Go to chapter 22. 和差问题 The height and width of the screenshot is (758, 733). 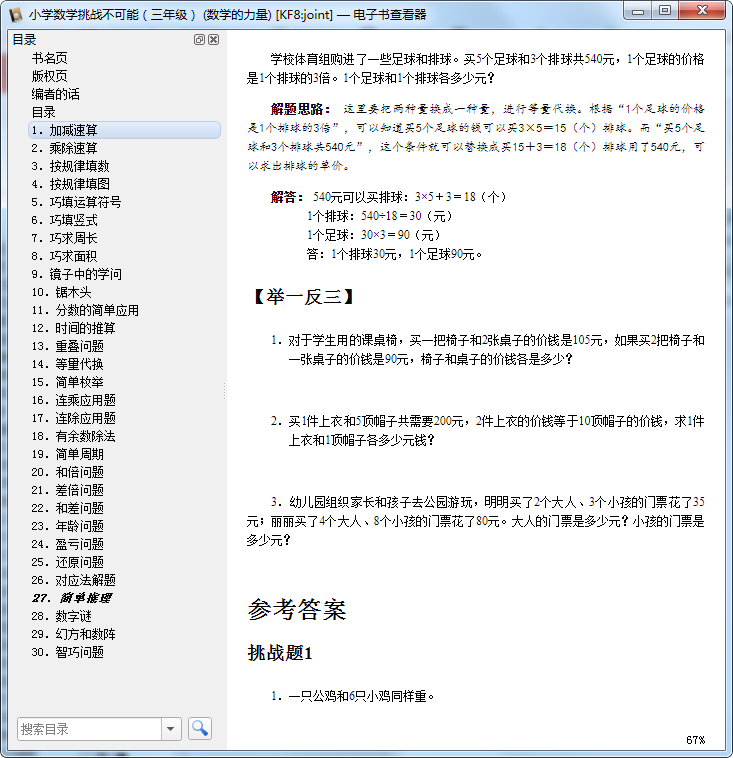point(68,508)
